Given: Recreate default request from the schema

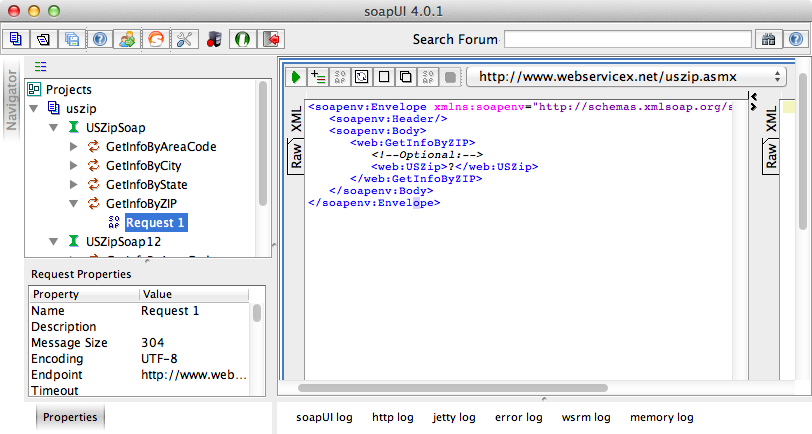Looking at the screenshot, I should coord(361,77).
